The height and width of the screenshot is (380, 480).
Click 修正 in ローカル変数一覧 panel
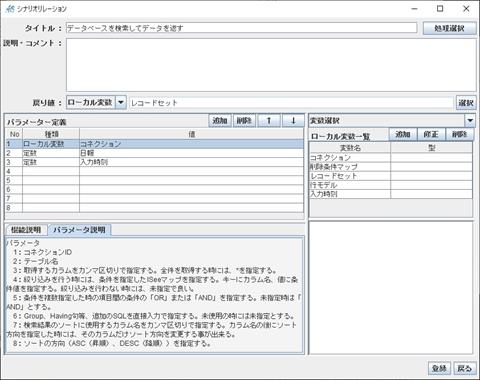click(x=431, y=134)
